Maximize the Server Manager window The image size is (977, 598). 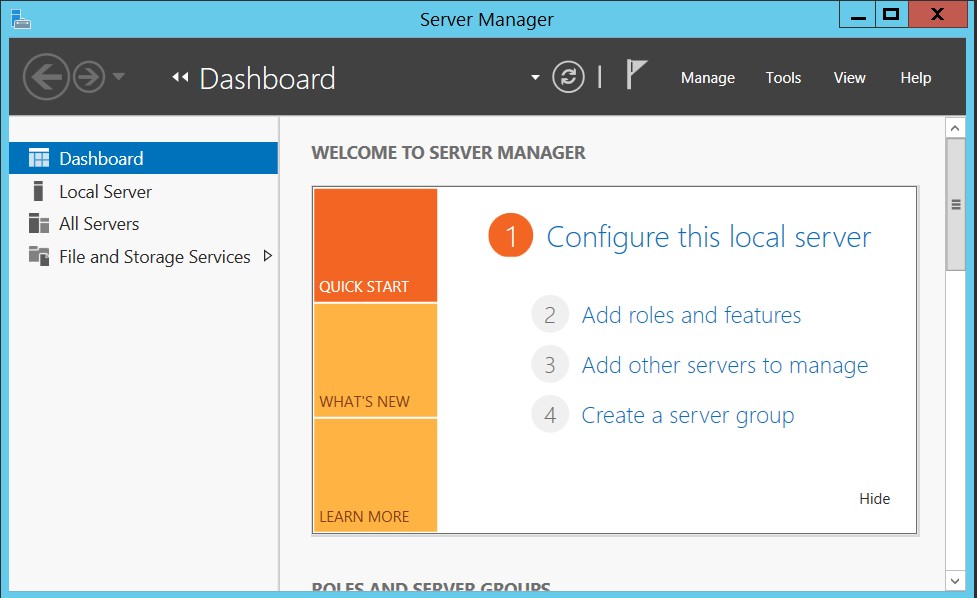coord(892,15)
